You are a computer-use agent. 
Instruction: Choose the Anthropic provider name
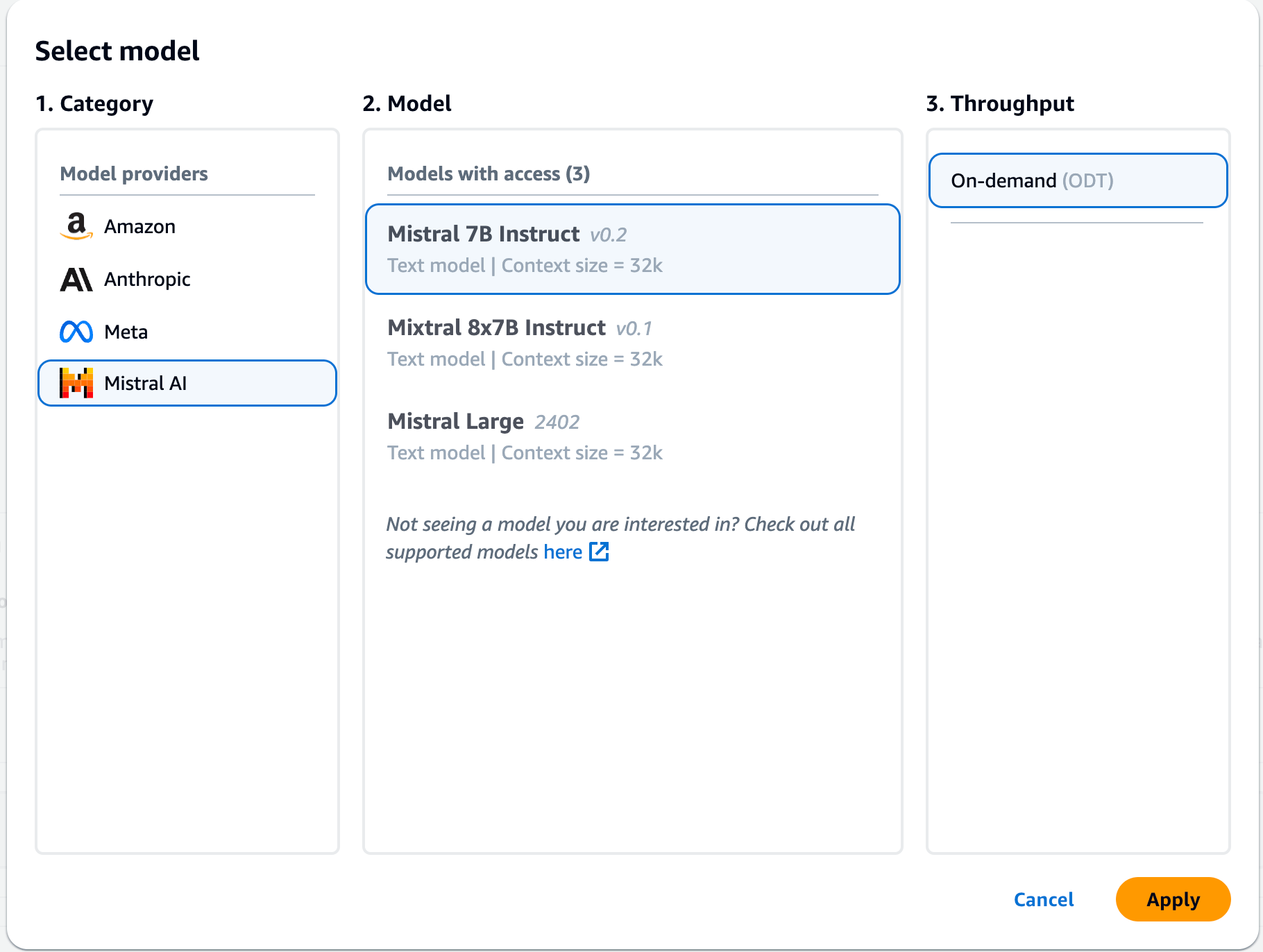click(147, 279)
